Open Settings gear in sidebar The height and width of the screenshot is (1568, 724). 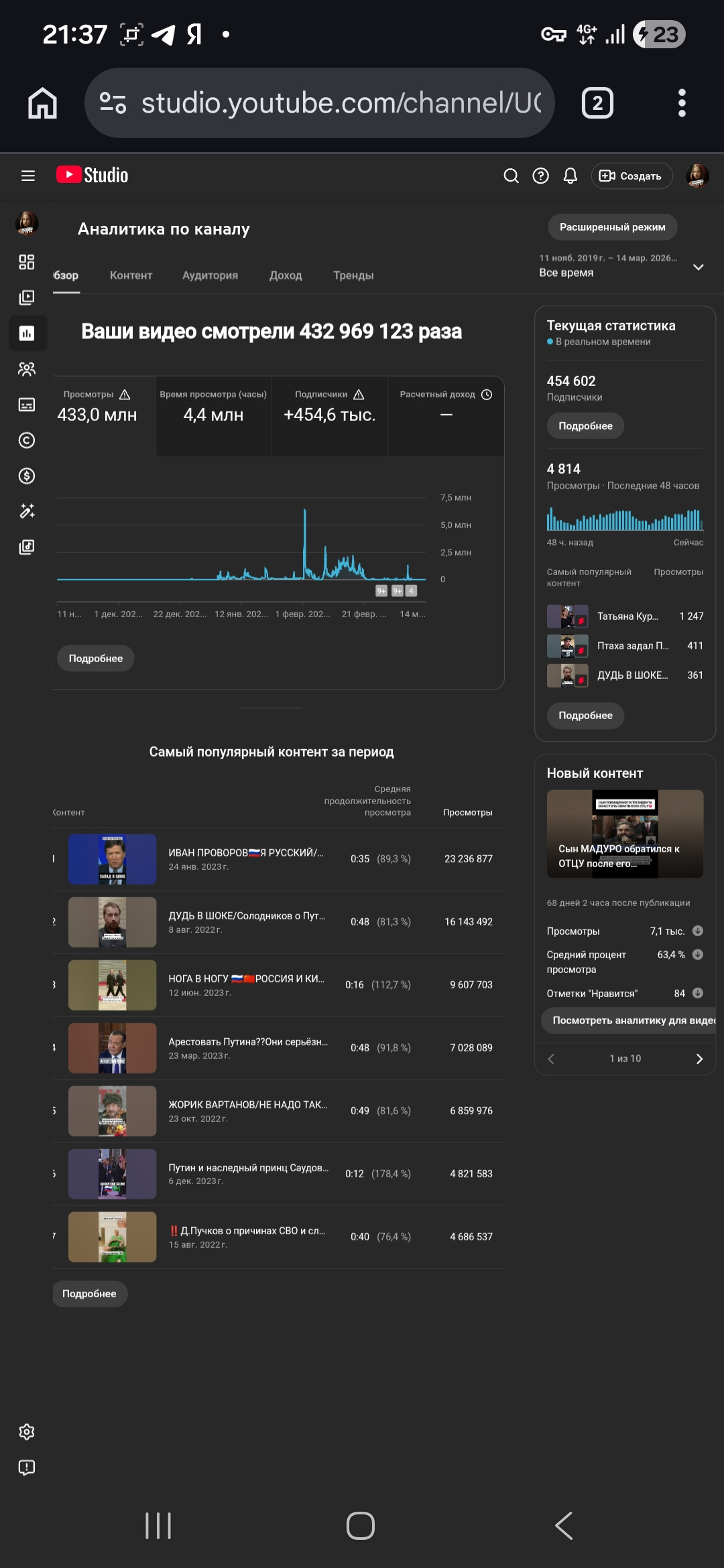[x=27, y=1432]
